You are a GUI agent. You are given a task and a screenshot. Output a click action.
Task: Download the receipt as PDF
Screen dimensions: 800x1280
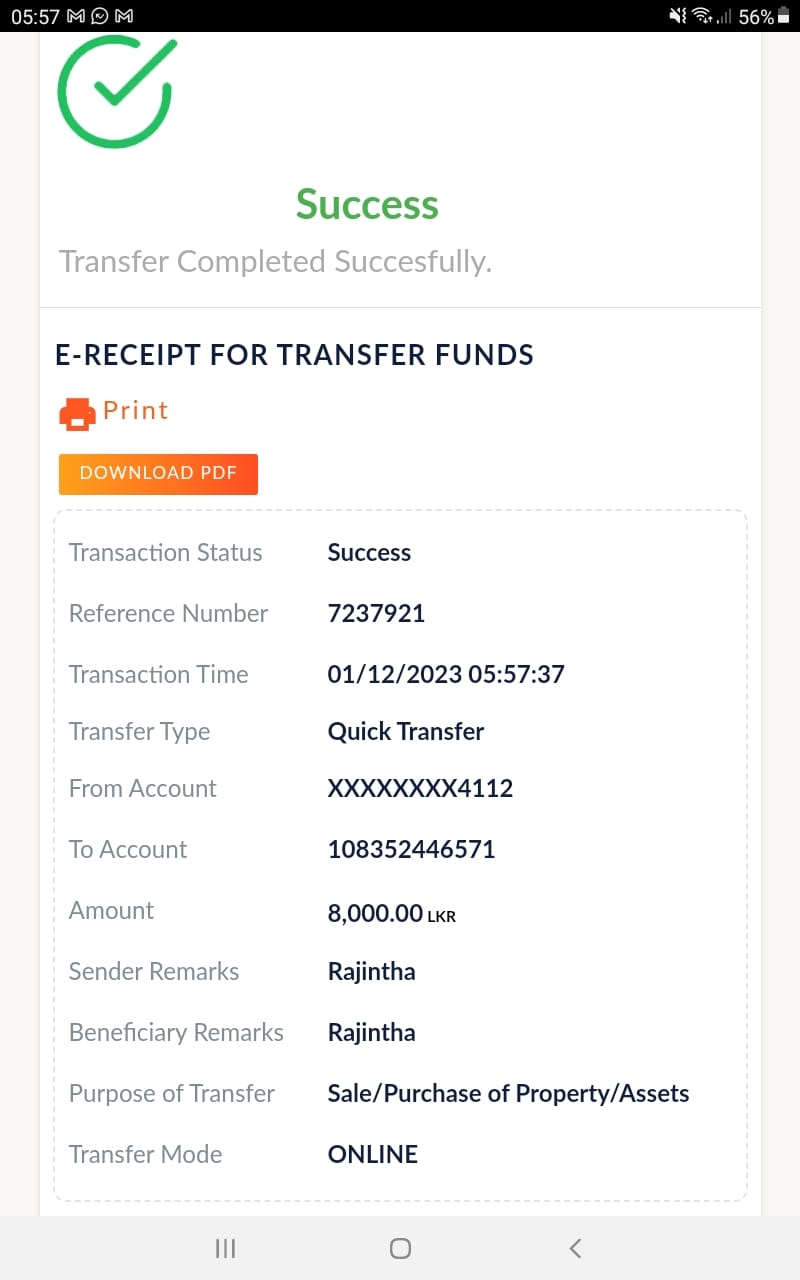(158, 474)
